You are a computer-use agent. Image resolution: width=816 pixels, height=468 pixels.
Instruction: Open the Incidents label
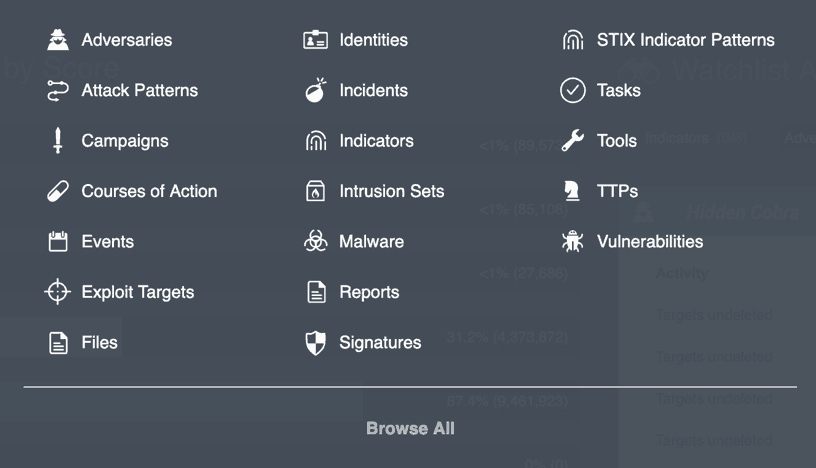pos(374,91)
